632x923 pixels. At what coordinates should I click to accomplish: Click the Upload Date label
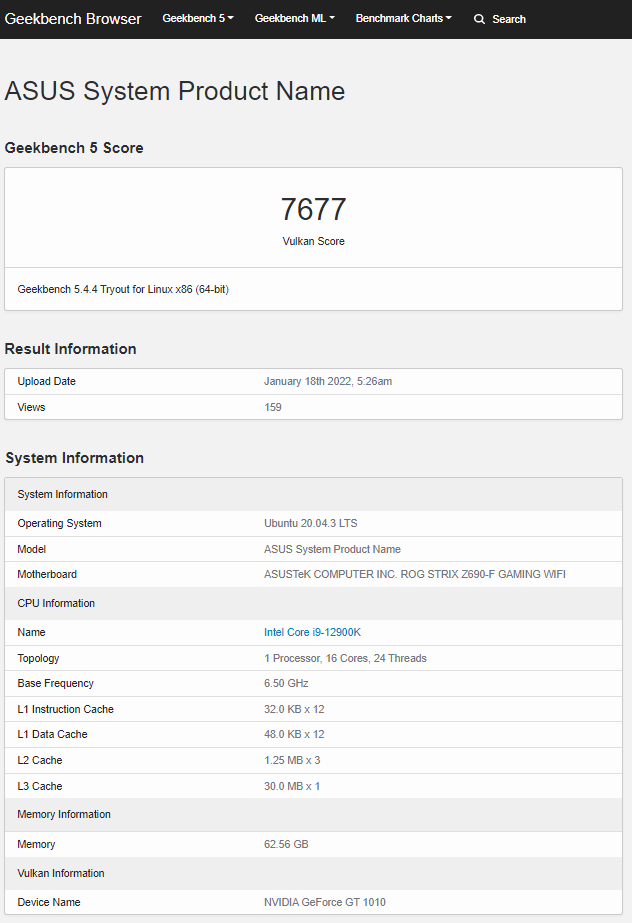[46, 381]
